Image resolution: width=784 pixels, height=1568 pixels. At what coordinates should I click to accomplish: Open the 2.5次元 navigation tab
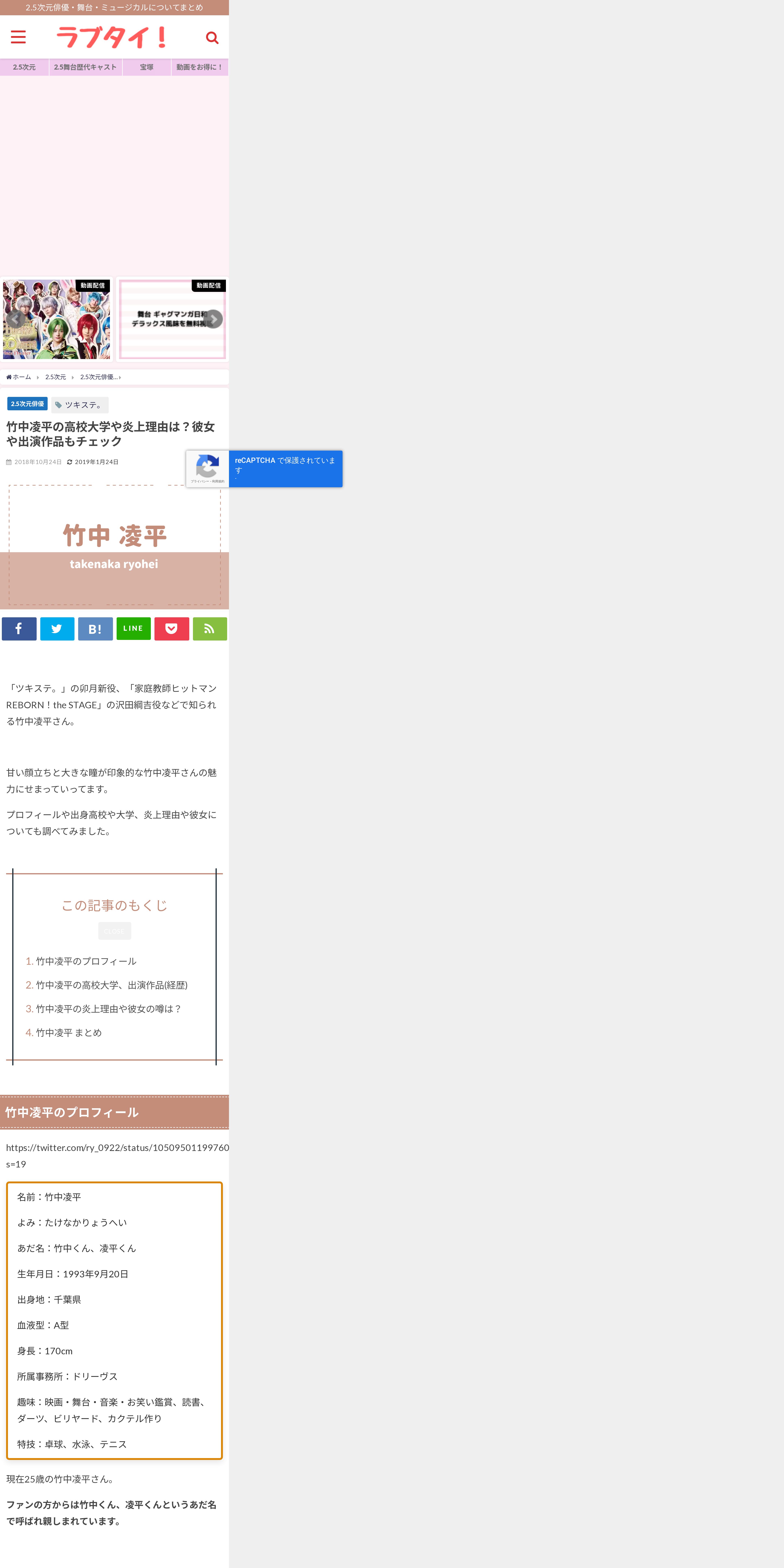(24, 67)
